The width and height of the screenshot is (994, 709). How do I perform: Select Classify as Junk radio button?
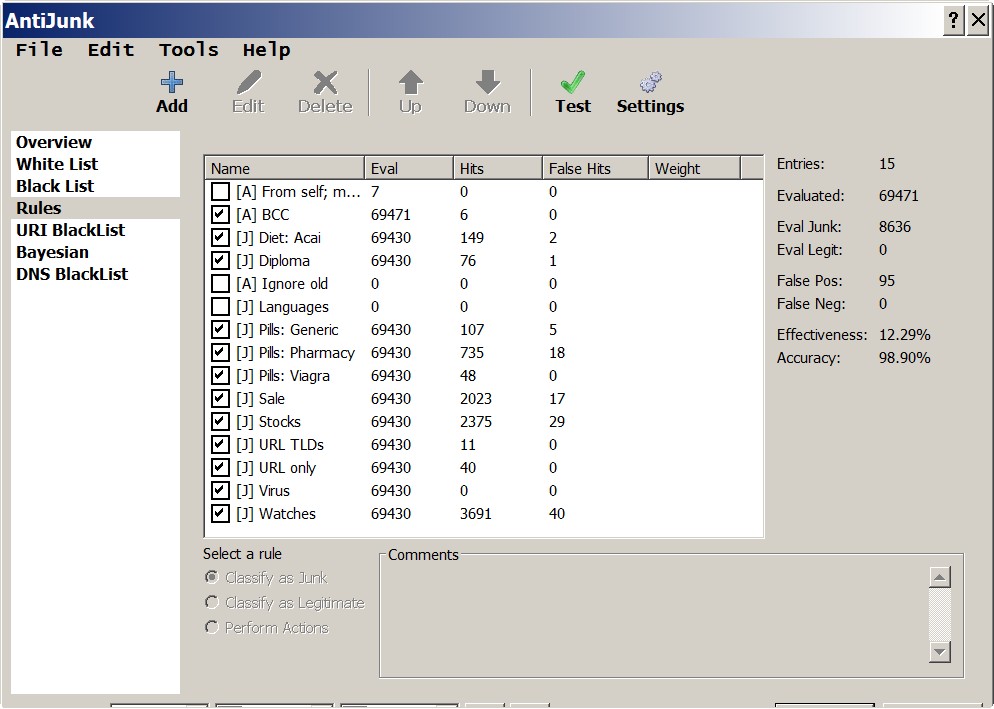(212, 577)
